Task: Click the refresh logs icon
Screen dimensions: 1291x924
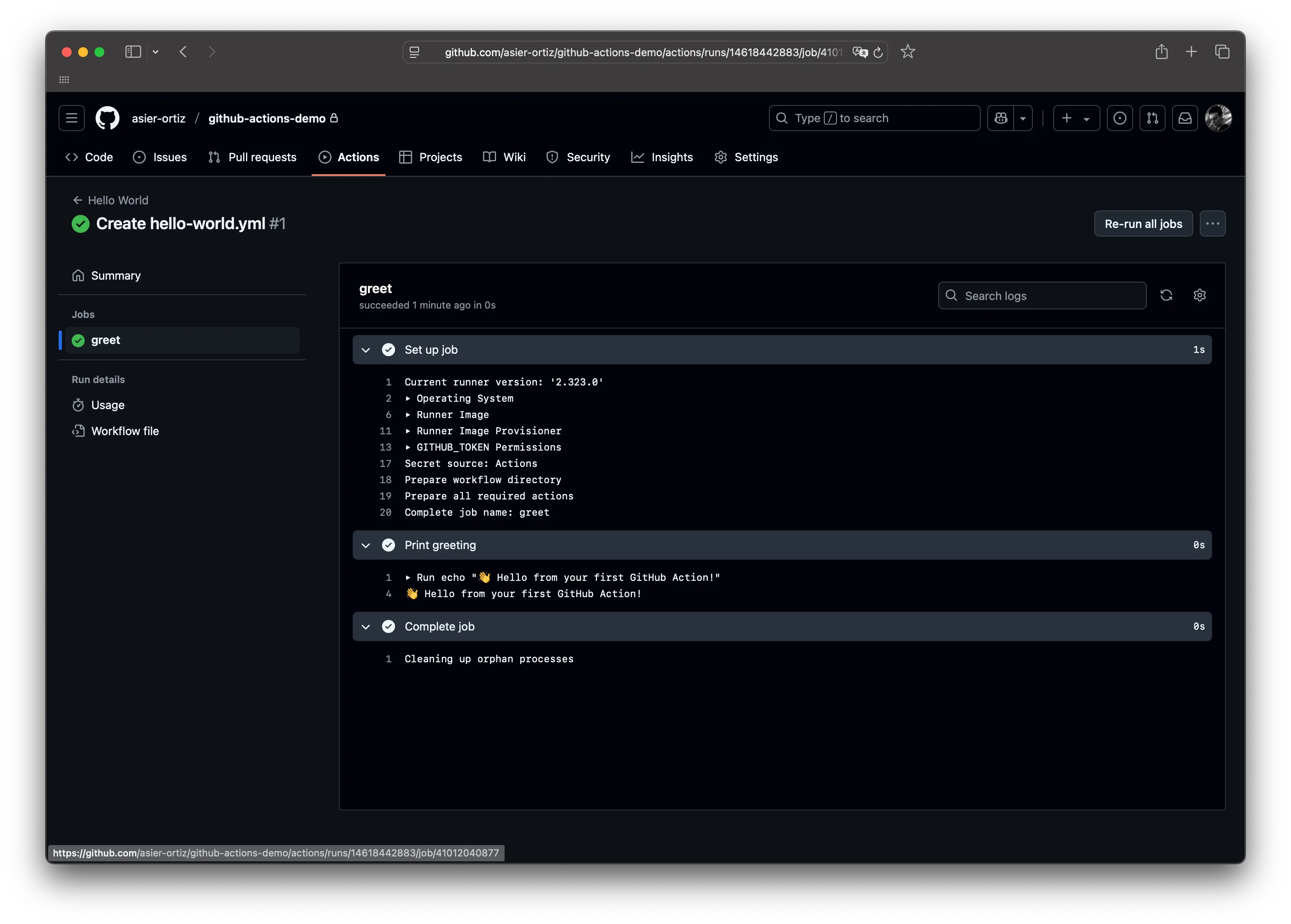Action: point(1166,295)
